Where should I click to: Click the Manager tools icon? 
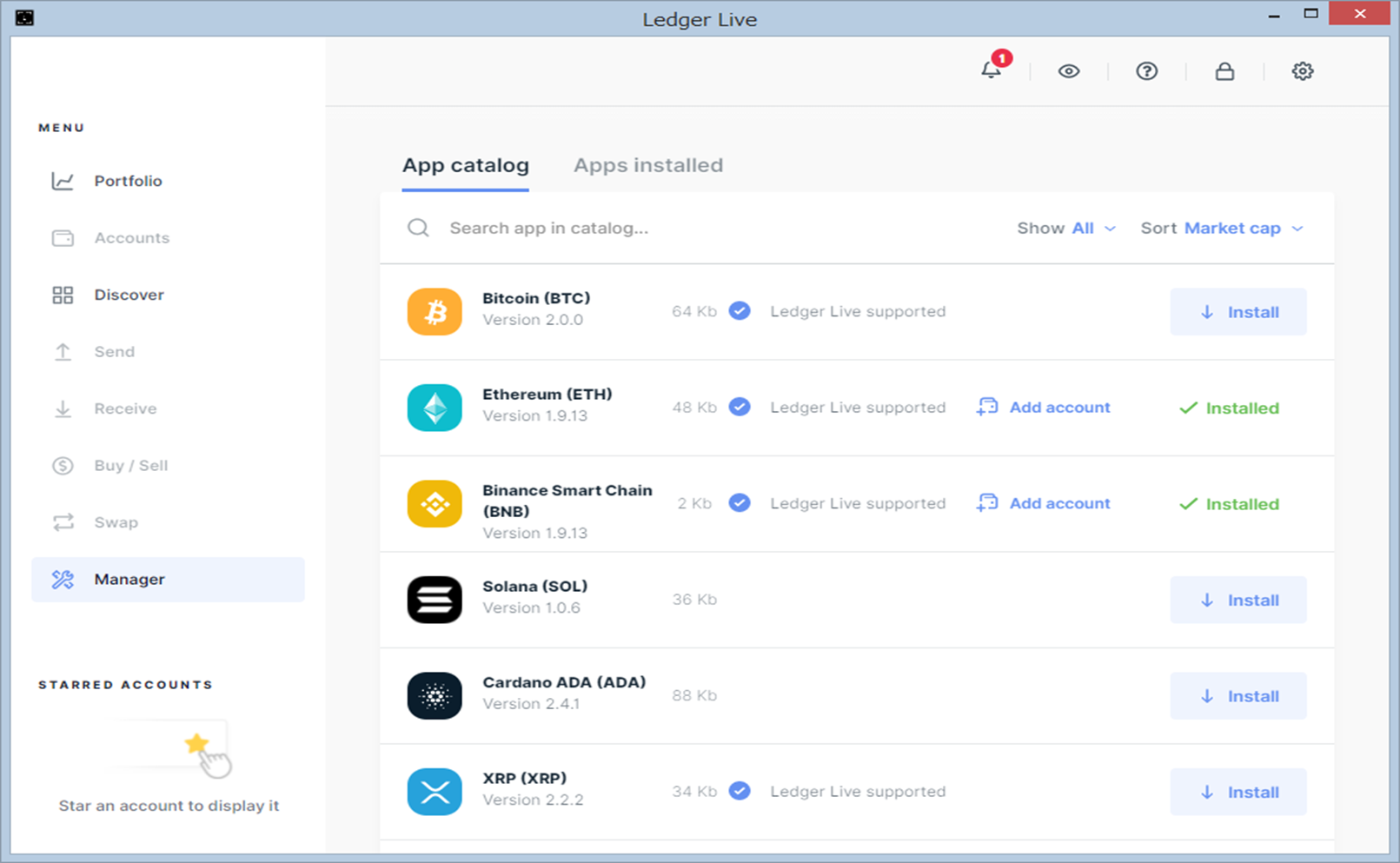pos(63,580)
